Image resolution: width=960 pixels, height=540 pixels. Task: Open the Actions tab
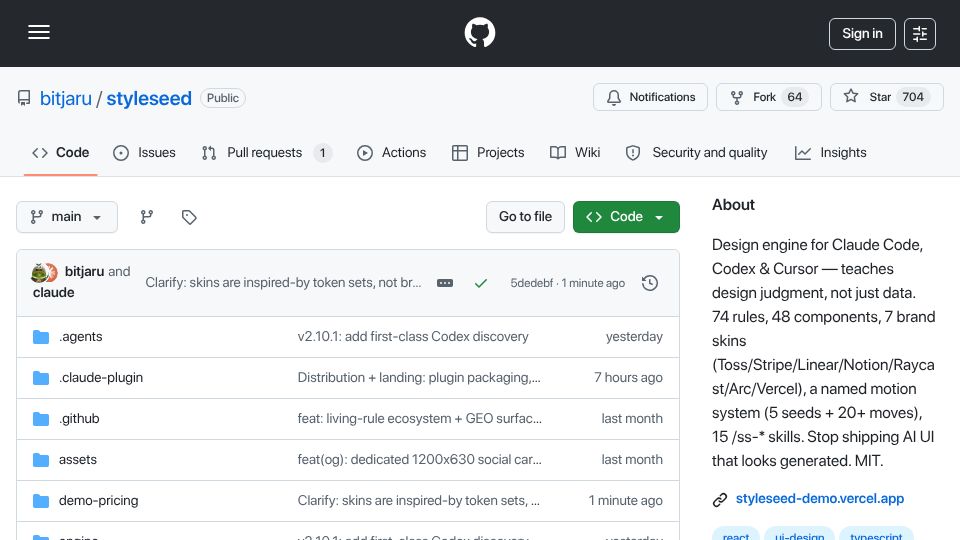[x=392, y=152]
